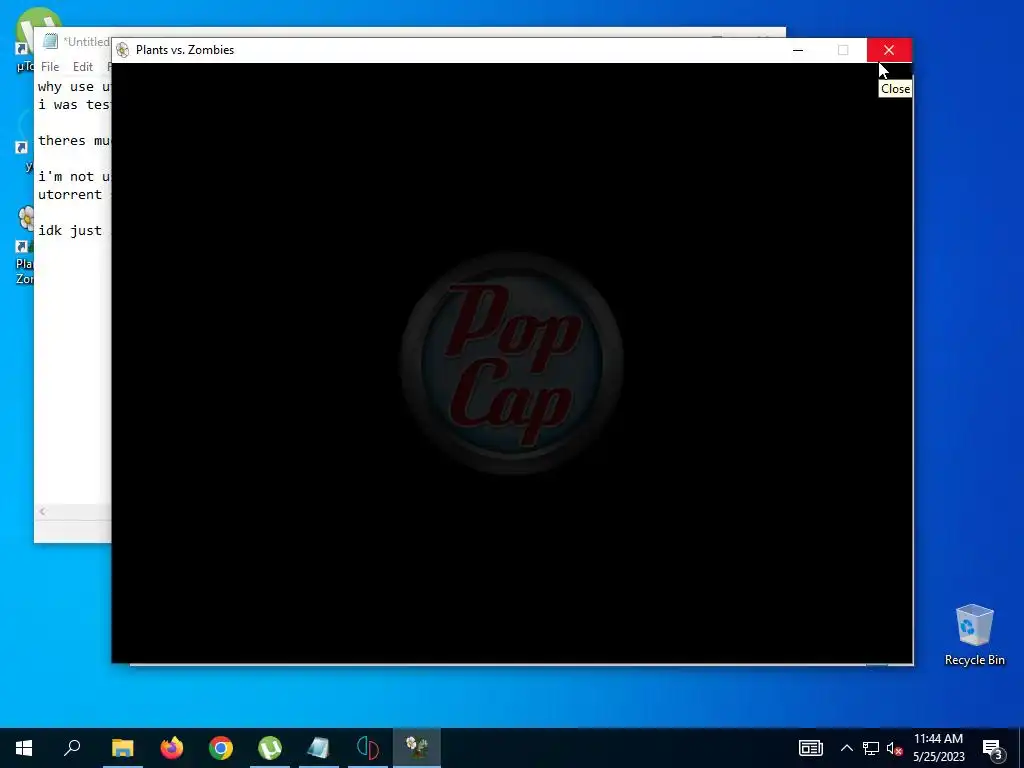This screenshot has width=1024, height=768.
Task: Open the blue-red app icon in taskbar
Action: tap(368, 748)
